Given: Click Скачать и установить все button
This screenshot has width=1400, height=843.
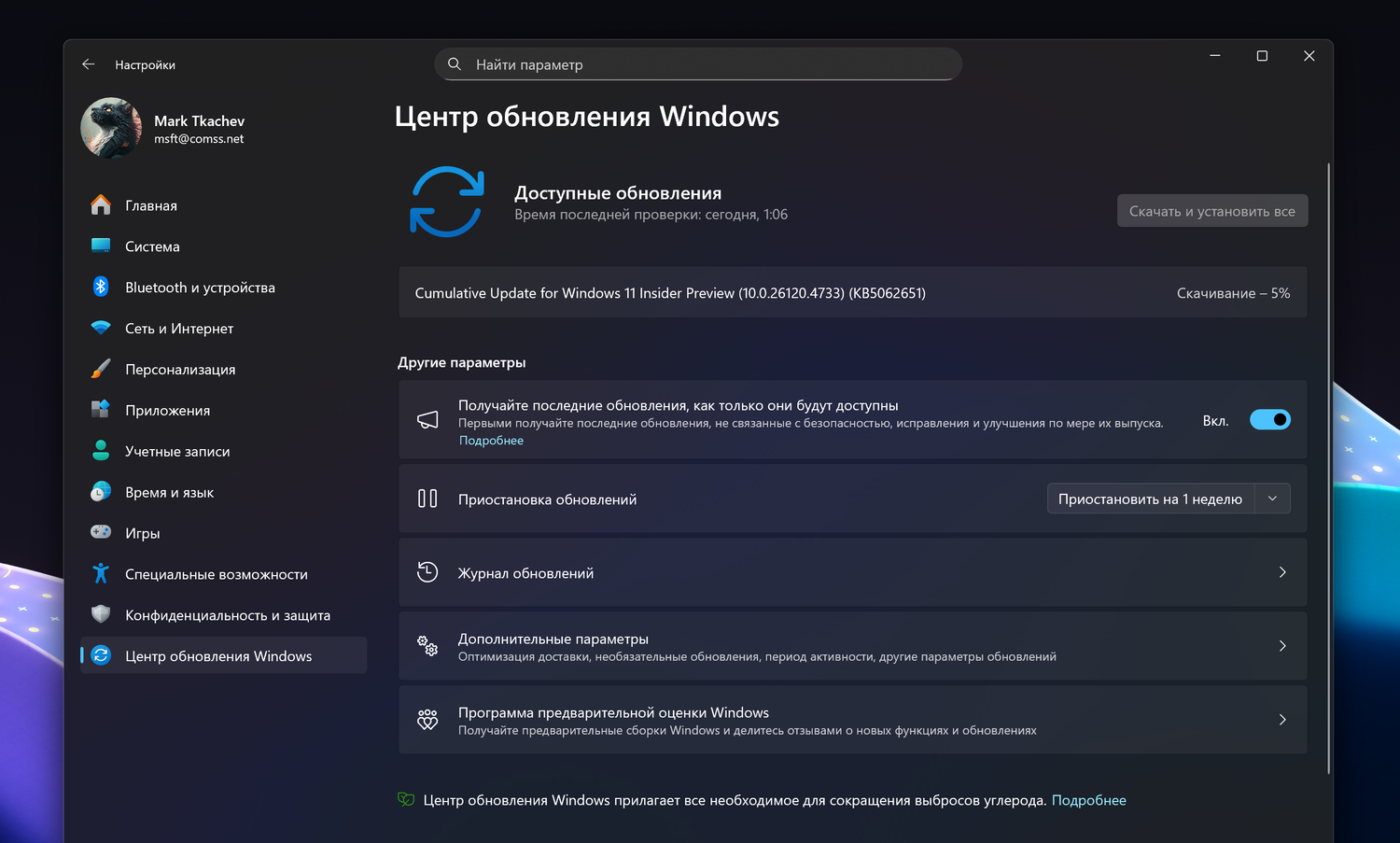Looking at the screenshot, I should point(1212,211).
